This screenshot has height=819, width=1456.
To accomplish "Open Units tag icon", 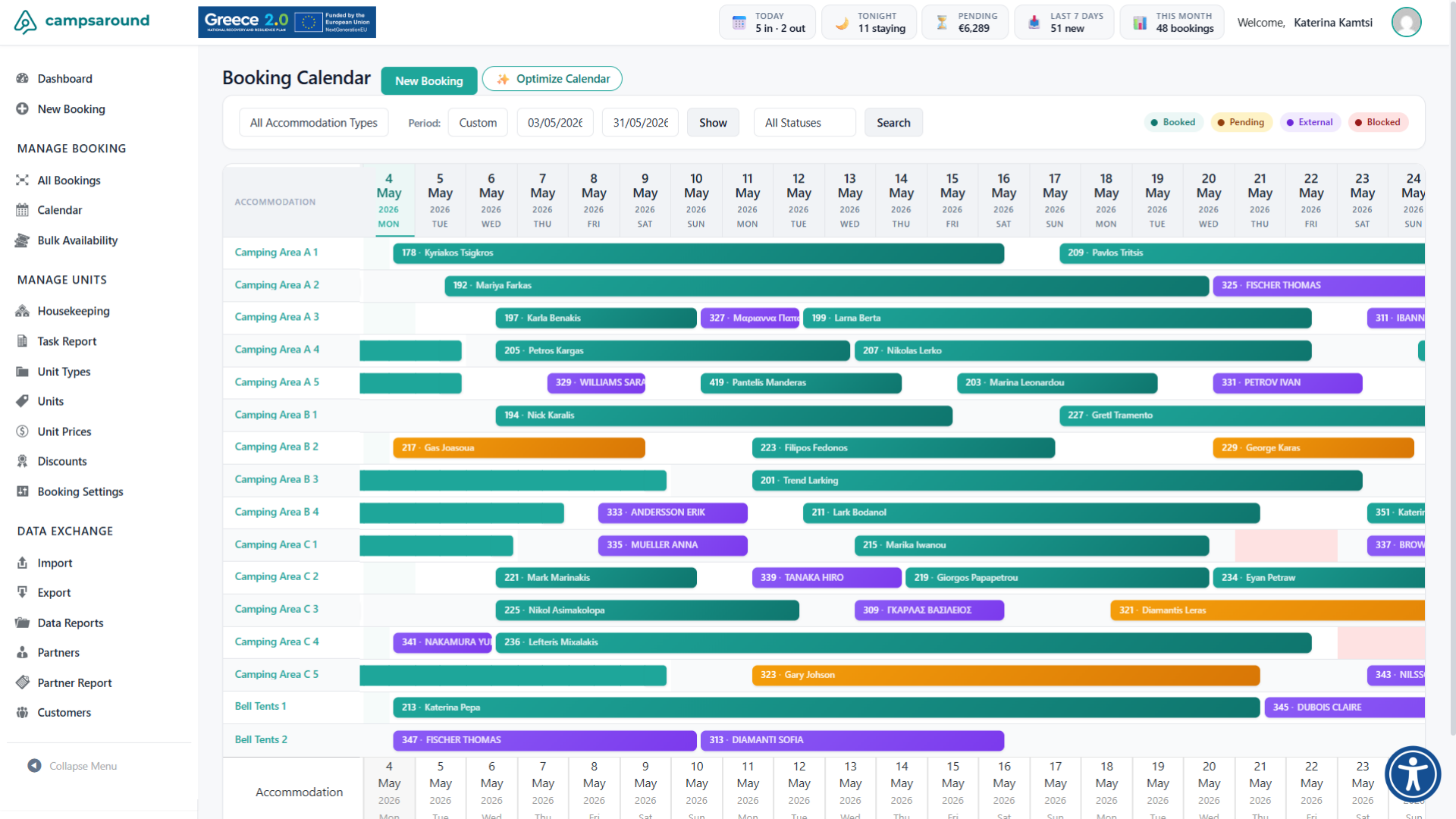I will click(22, 401).
